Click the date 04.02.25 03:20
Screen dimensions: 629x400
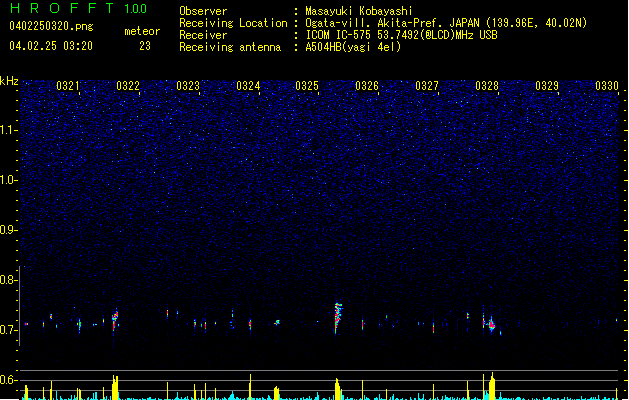coord(51,46)
